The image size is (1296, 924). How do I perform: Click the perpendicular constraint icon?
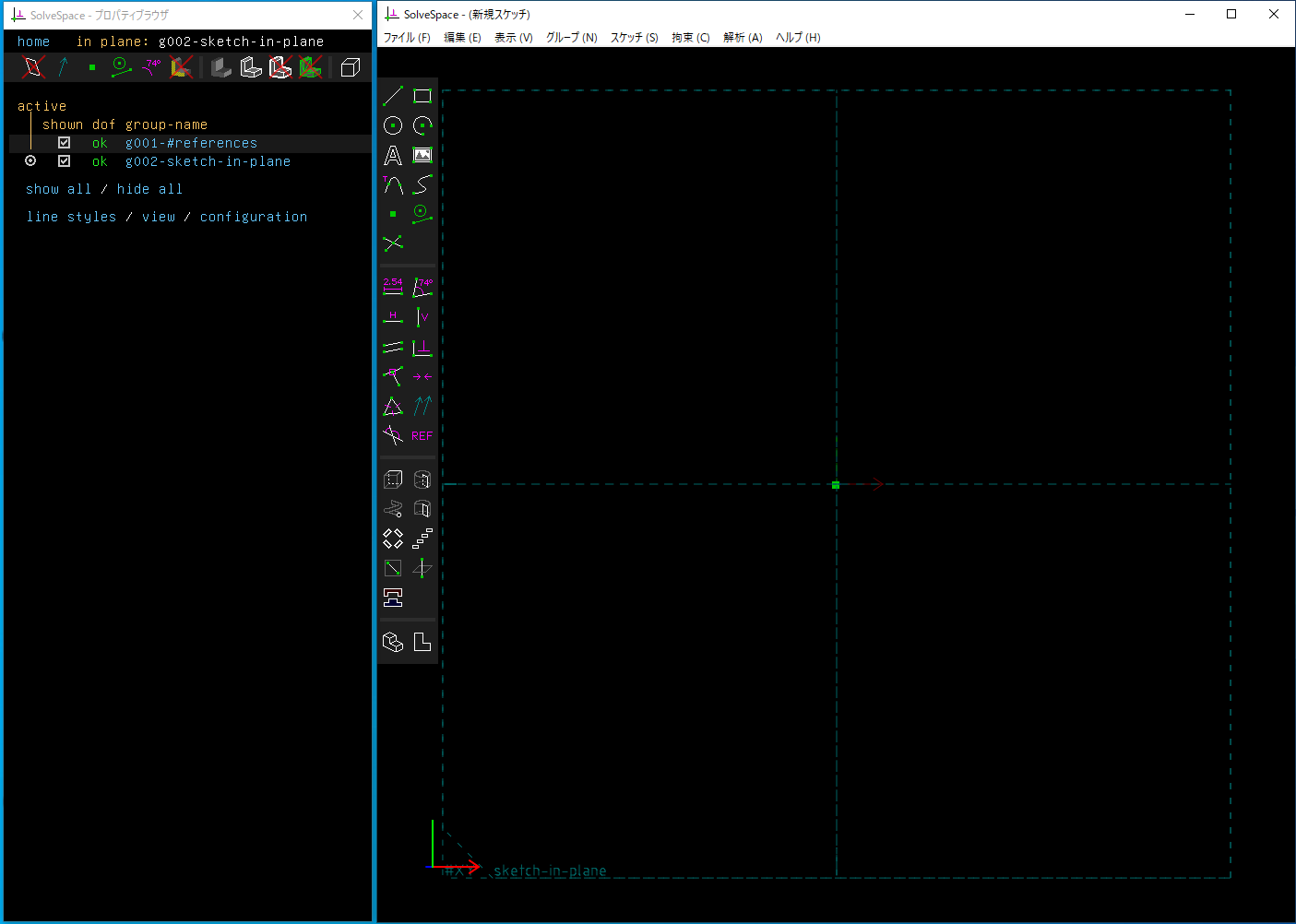[x=422, y=348]
